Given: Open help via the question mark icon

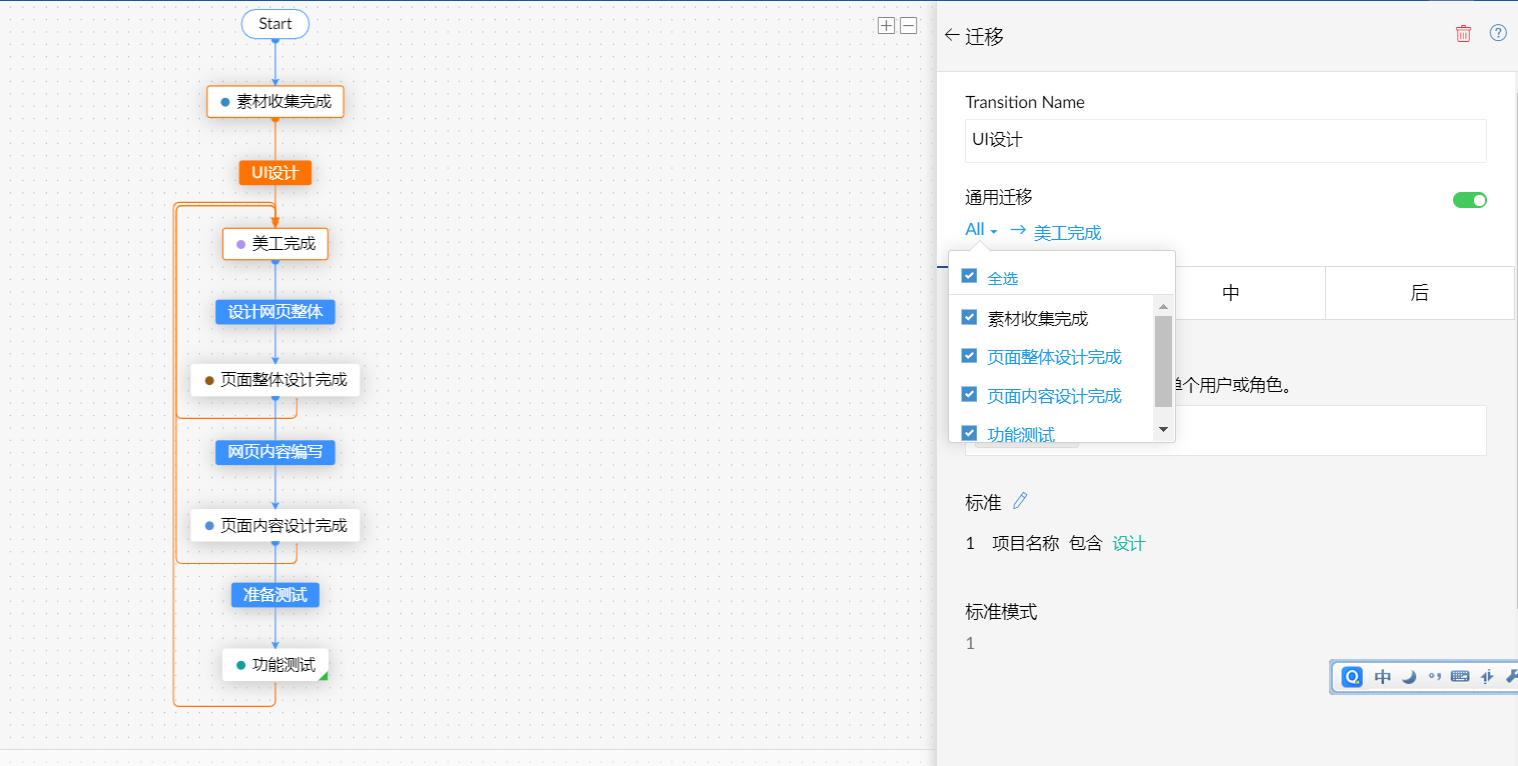Looking at the screenshot, I should pyautogui.click(x=1498, y=33).
